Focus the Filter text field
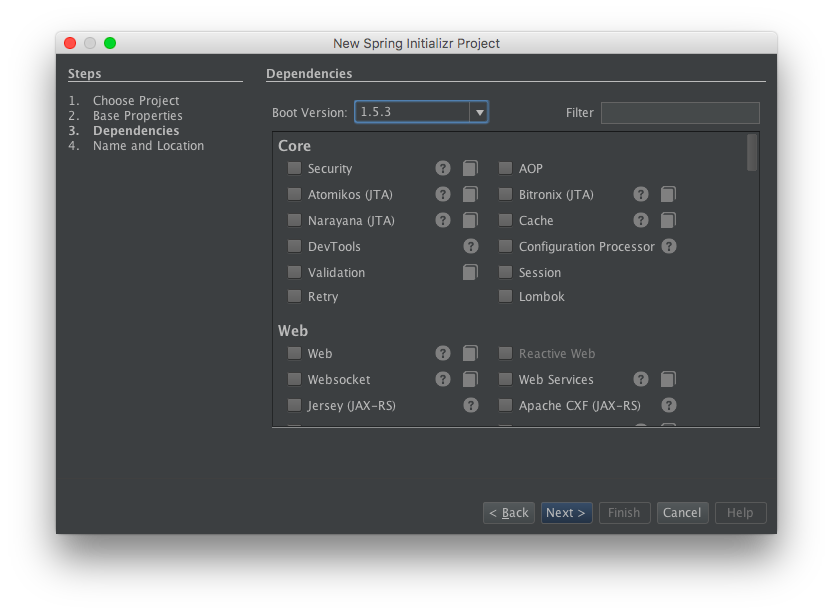 tap(680, 113)
